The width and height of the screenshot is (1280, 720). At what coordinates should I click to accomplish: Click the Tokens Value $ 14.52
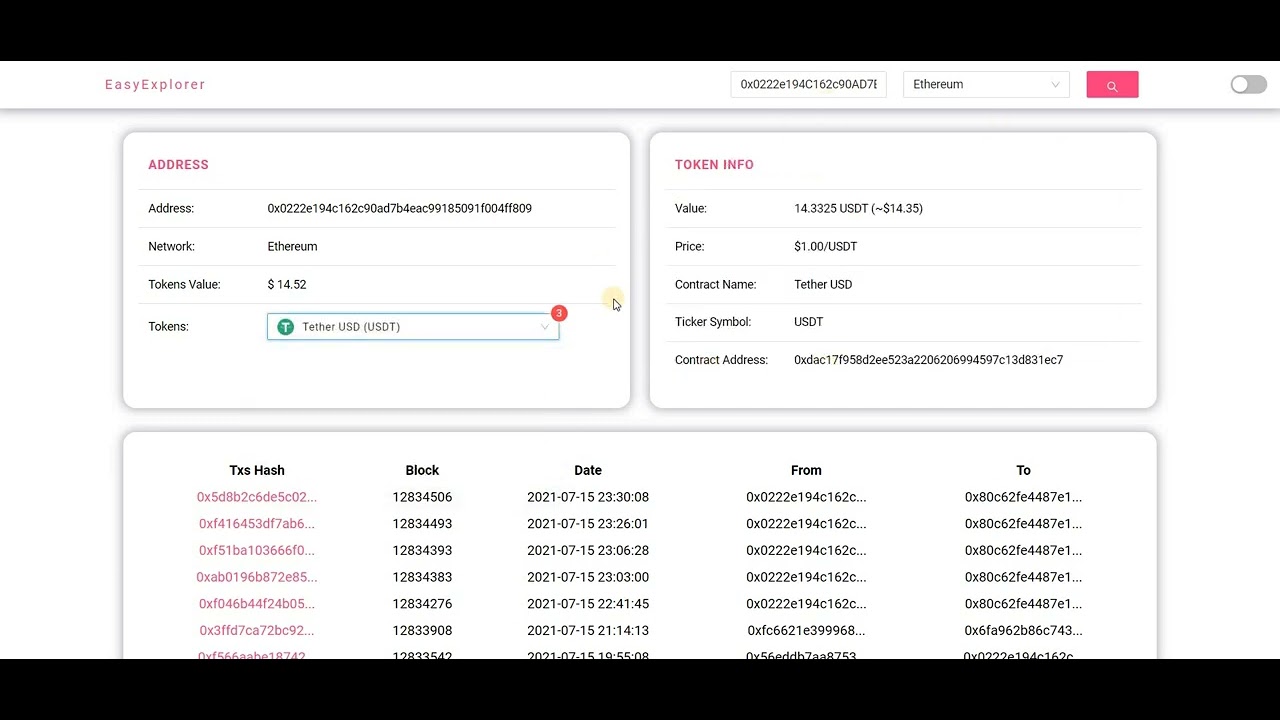pyautogui.click(x=287, y=285)
